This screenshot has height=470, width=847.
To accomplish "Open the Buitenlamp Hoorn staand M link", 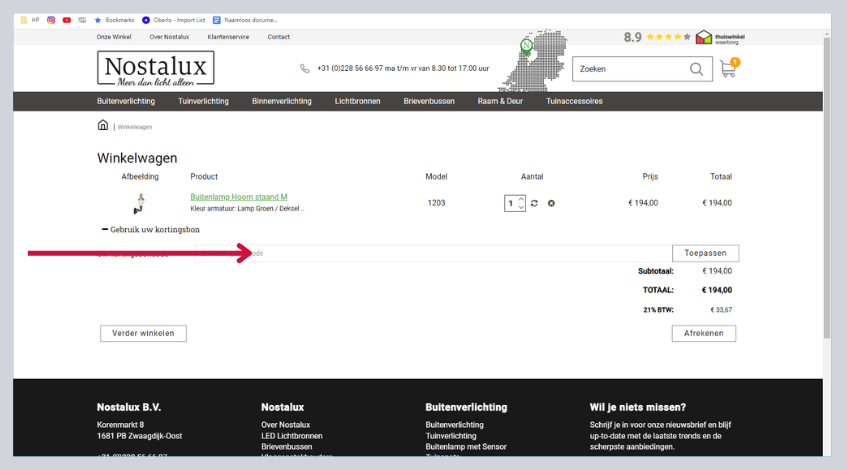I will tap(239, 197).
